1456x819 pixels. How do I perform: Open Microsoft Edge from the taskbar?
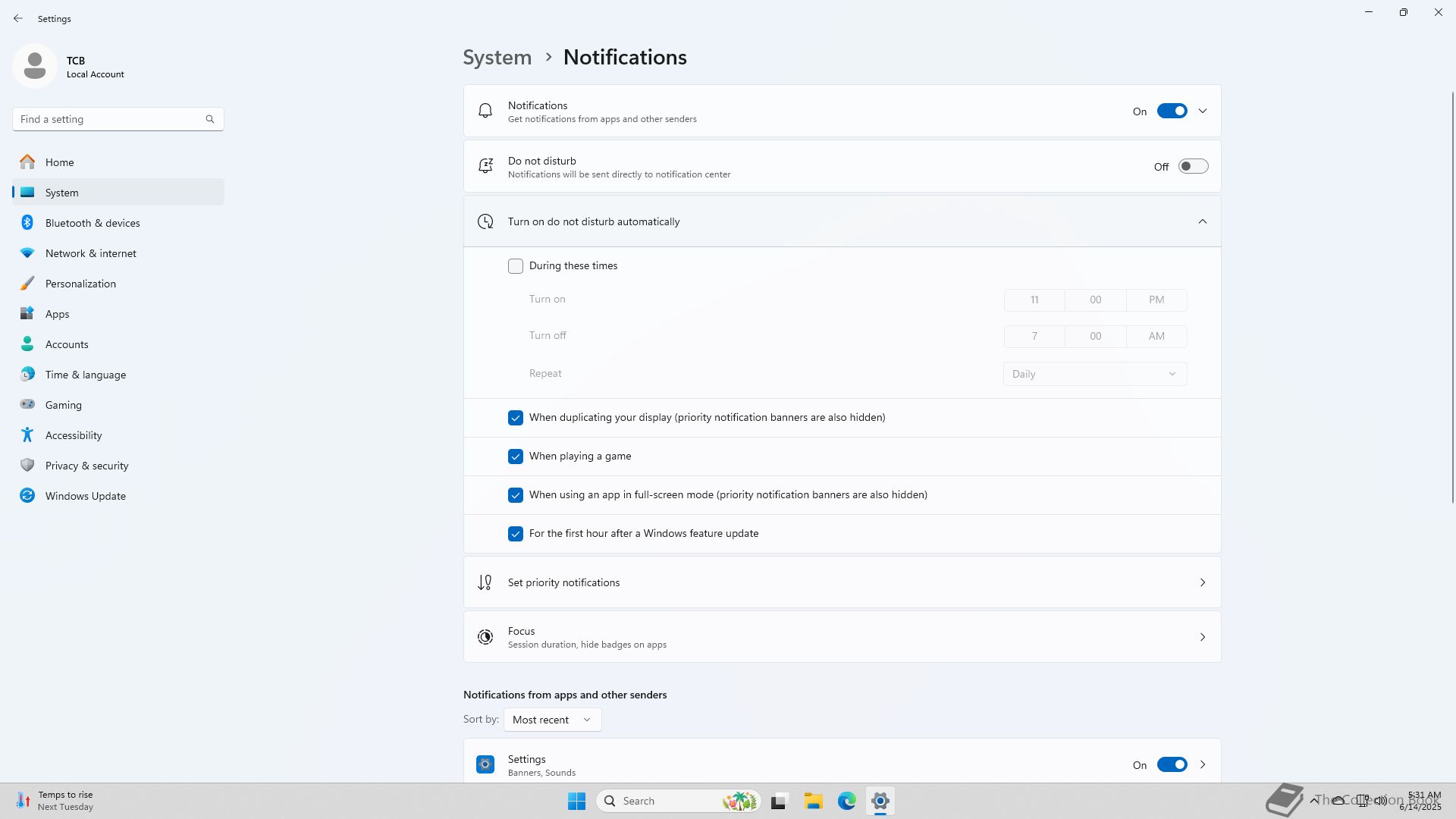point(846,801)
